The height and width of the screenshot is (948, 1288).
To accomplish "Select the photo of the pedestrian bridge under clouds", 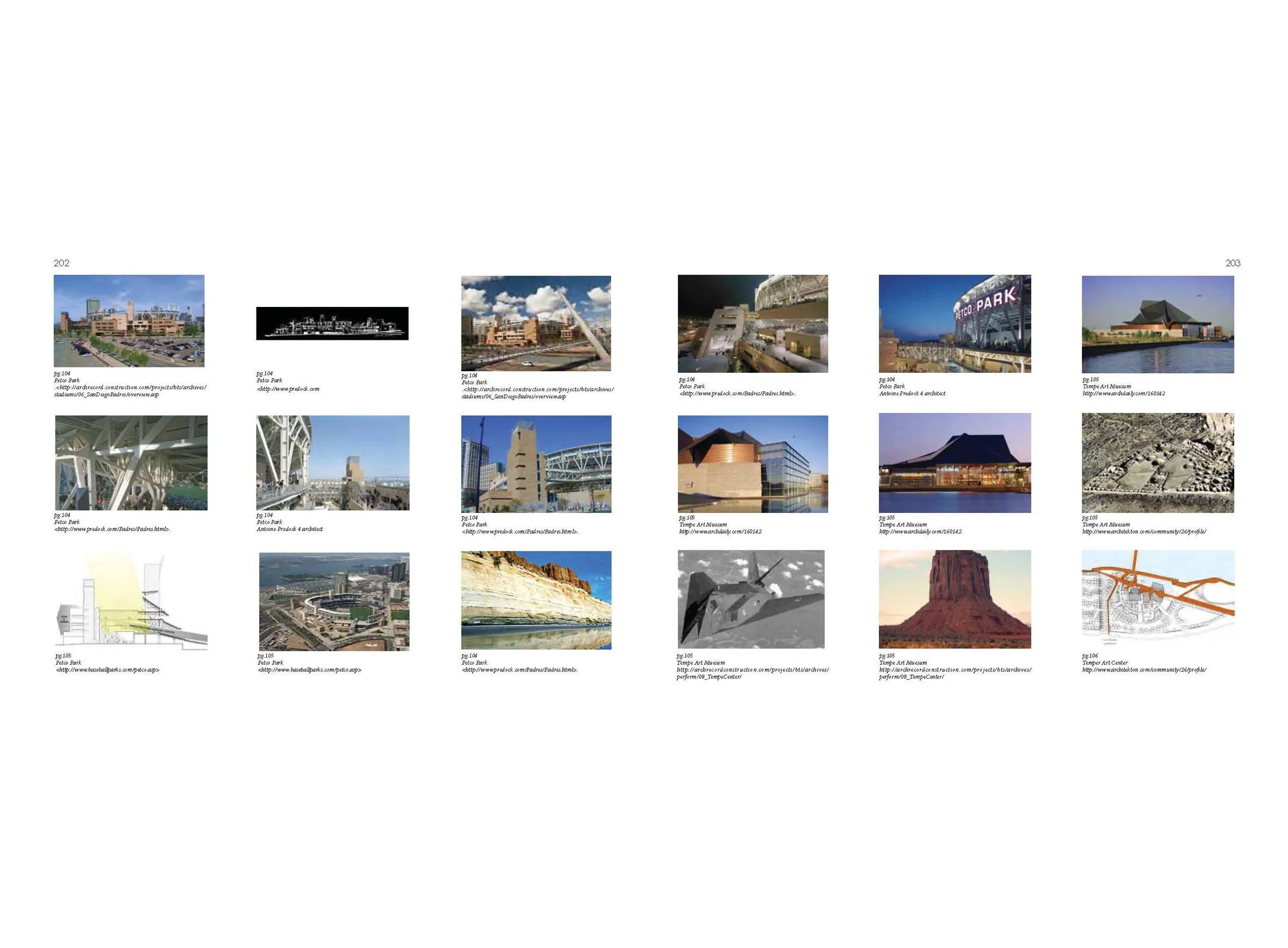I will [x=536, y=323].
